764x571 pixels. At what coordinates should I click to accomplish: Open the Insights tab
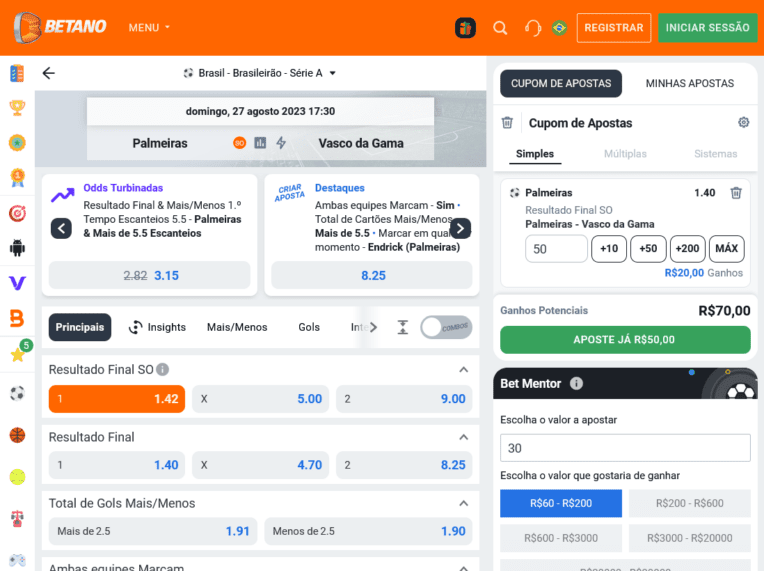tap(157, 327)
